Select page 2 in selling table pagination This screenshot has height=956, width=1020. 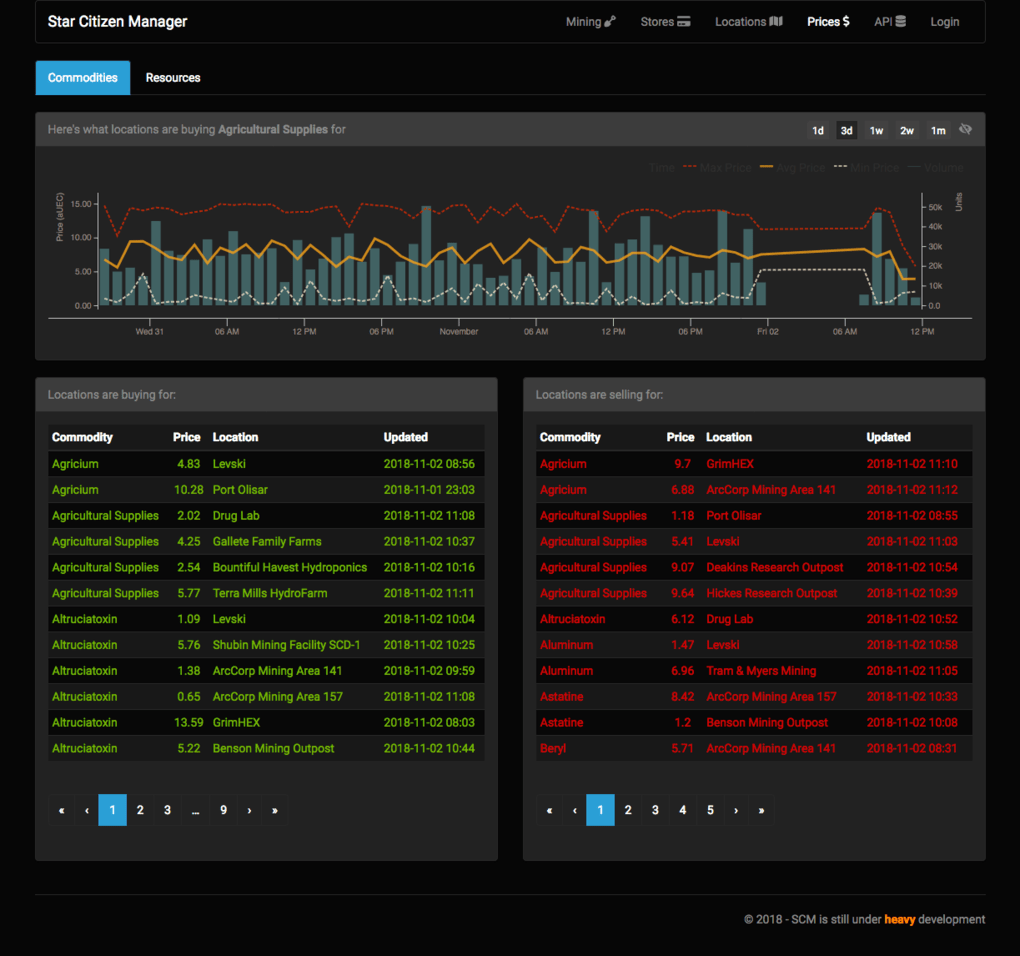tap(628, 810)
